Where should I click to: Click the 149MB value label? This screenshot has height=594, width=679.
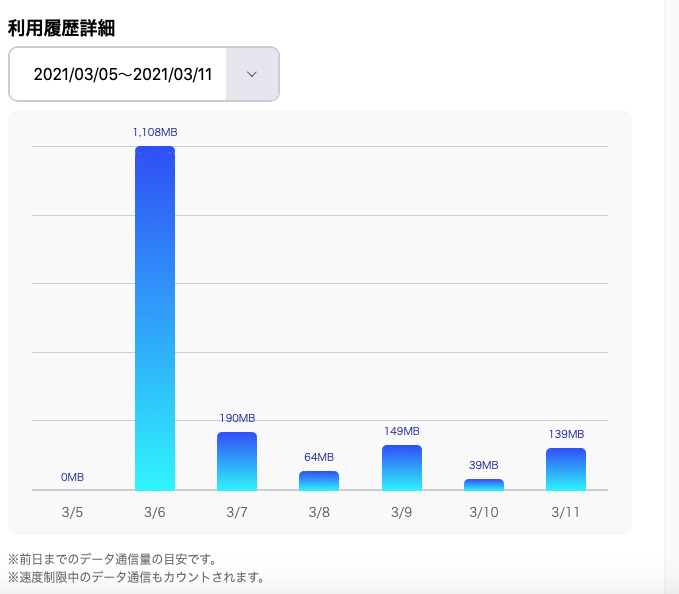pyautogui.click(x=401, y=431)
